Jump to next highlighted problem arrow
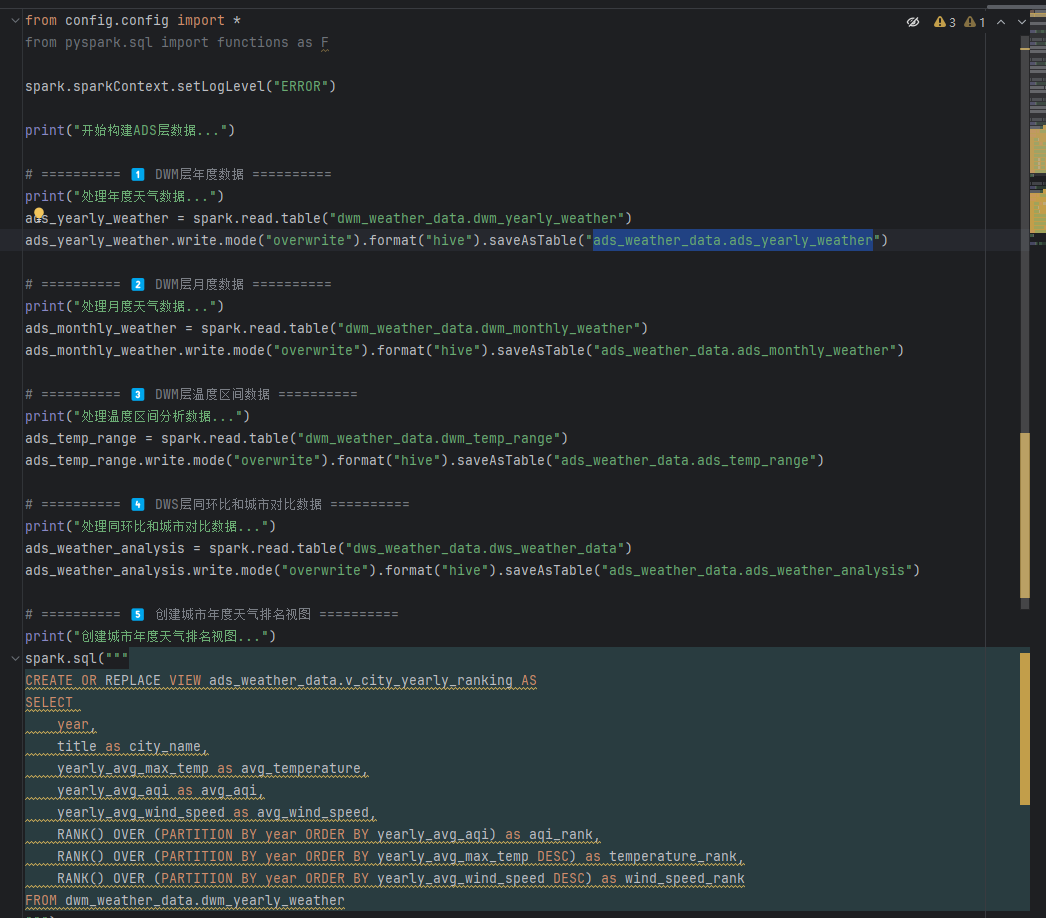Screen dimensions: 1046x918 coord(1021,22)
